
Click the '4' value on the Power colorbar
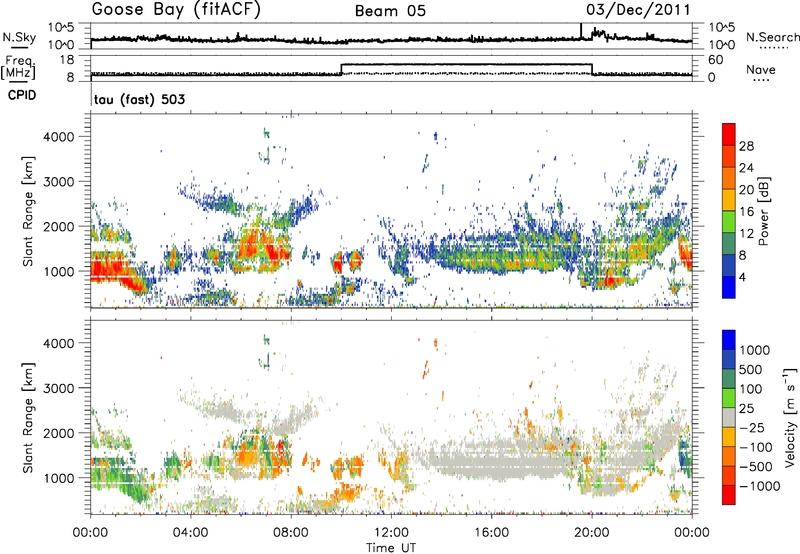(x=742, y=277)
